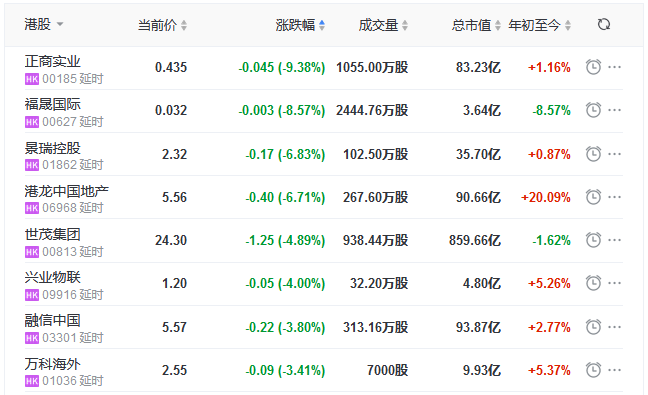Sort by 年初至今 column
The image size is (648, 395).
click(539, 25)
